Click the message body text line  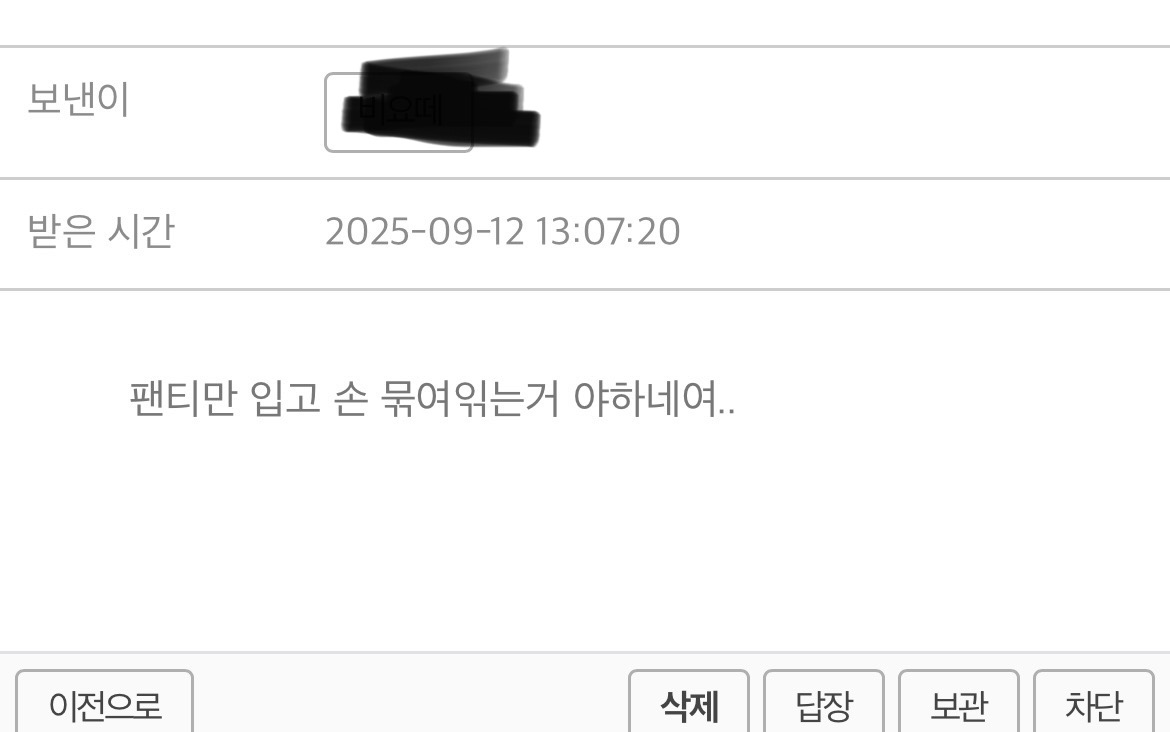tap(432, 398)
